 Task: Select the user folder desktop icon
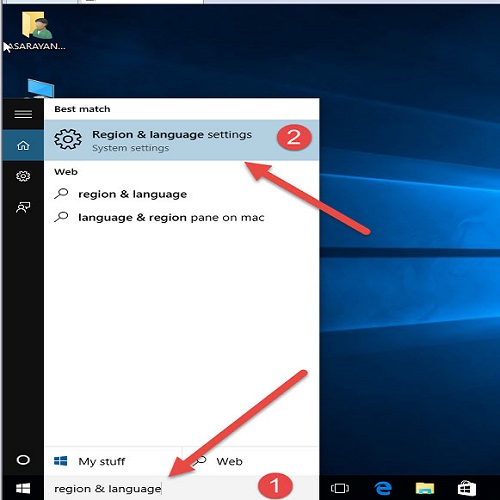[x=36, y=31]
